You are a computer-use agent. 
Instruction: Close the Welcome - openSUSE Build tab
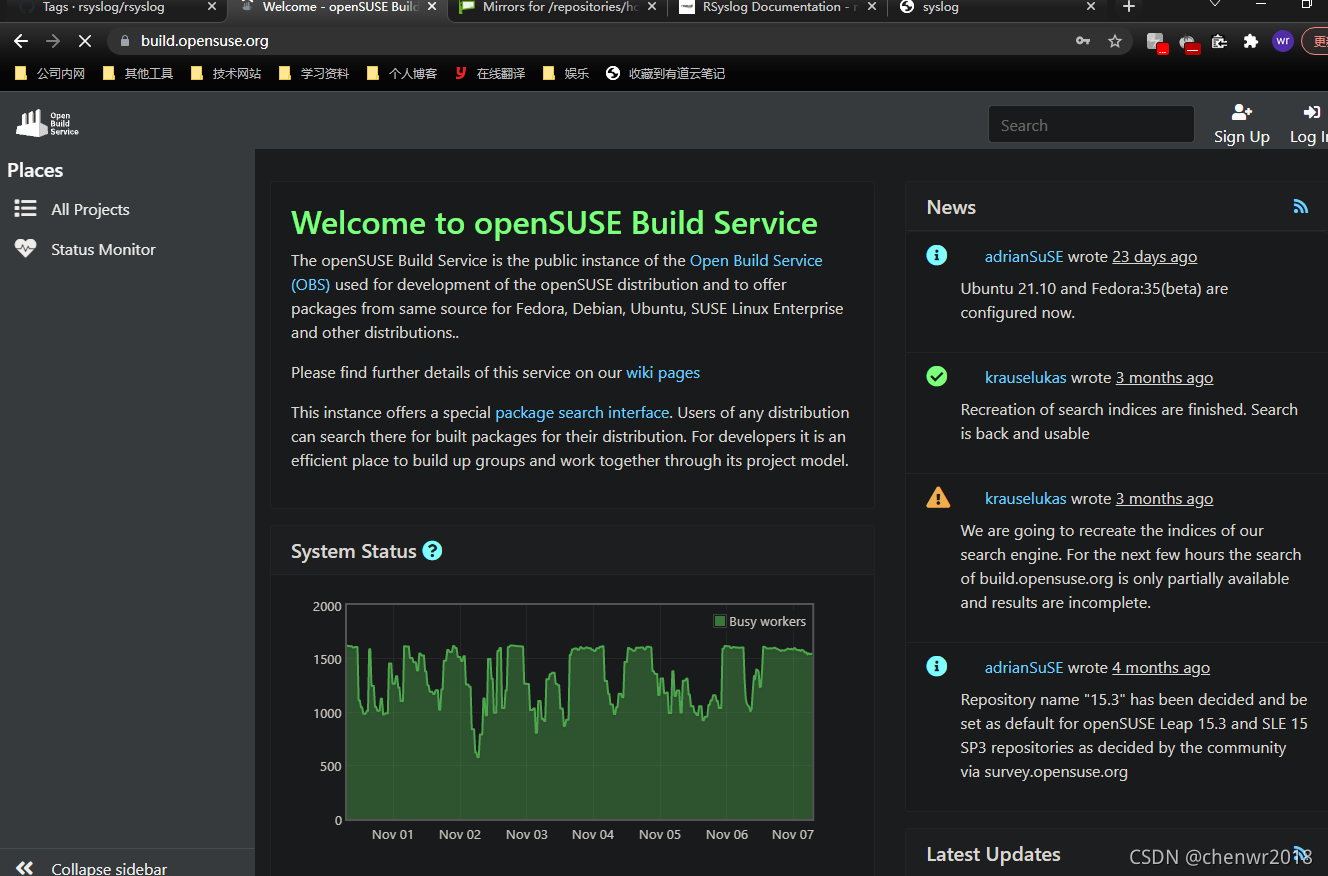(x=432, y=7)
